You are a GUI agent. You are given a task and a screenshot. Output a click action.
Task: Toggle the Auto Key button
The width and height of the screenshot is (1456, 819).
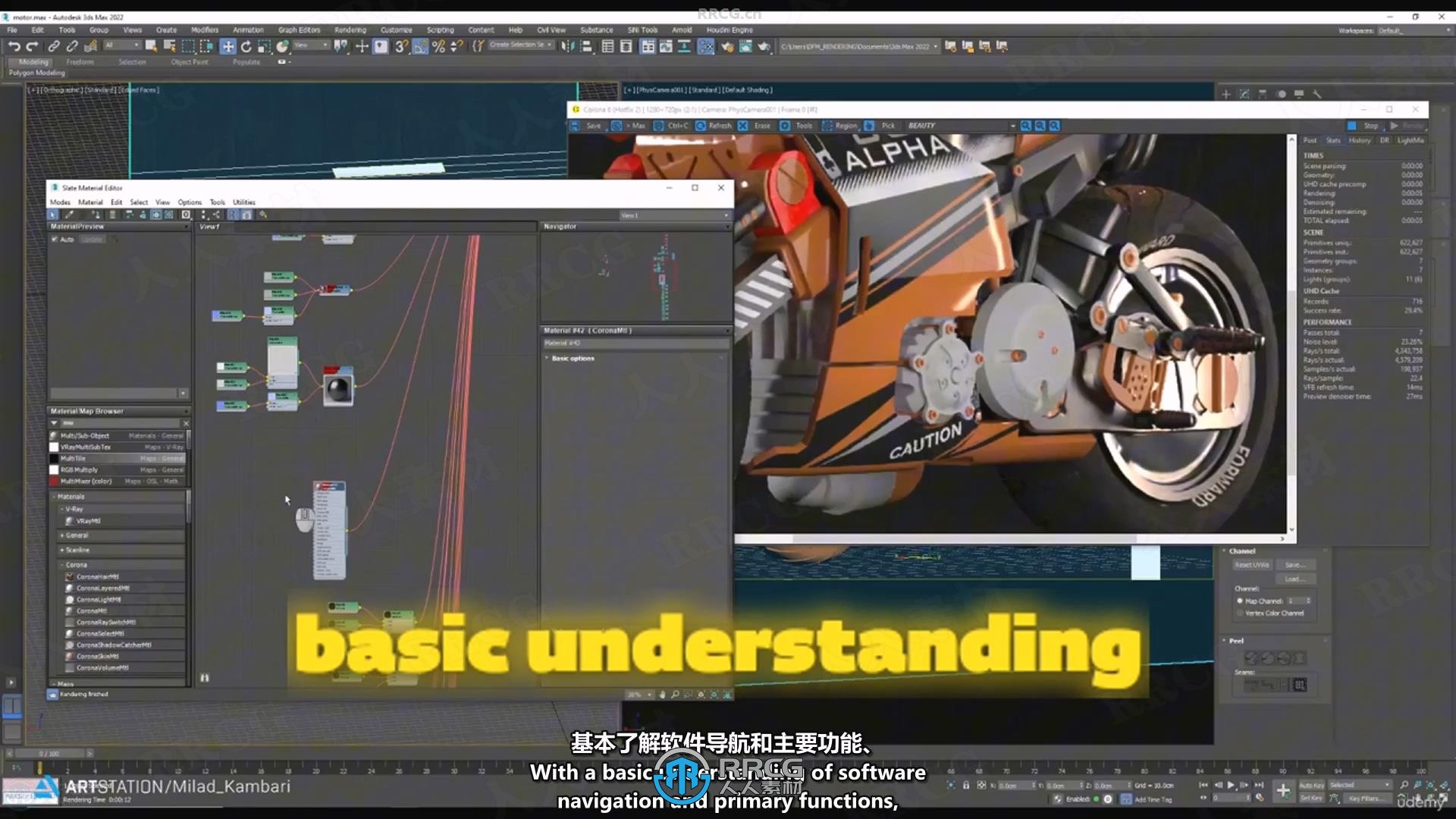tap(1311, 786)
